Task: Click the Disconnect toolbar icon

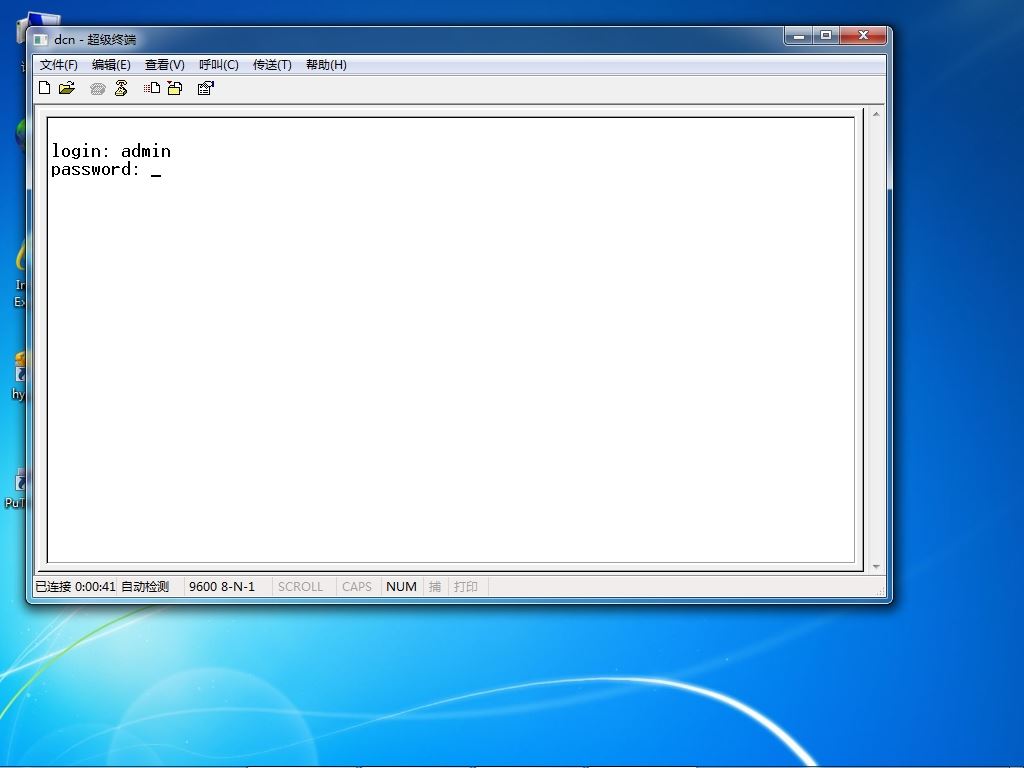Action: 121,88
